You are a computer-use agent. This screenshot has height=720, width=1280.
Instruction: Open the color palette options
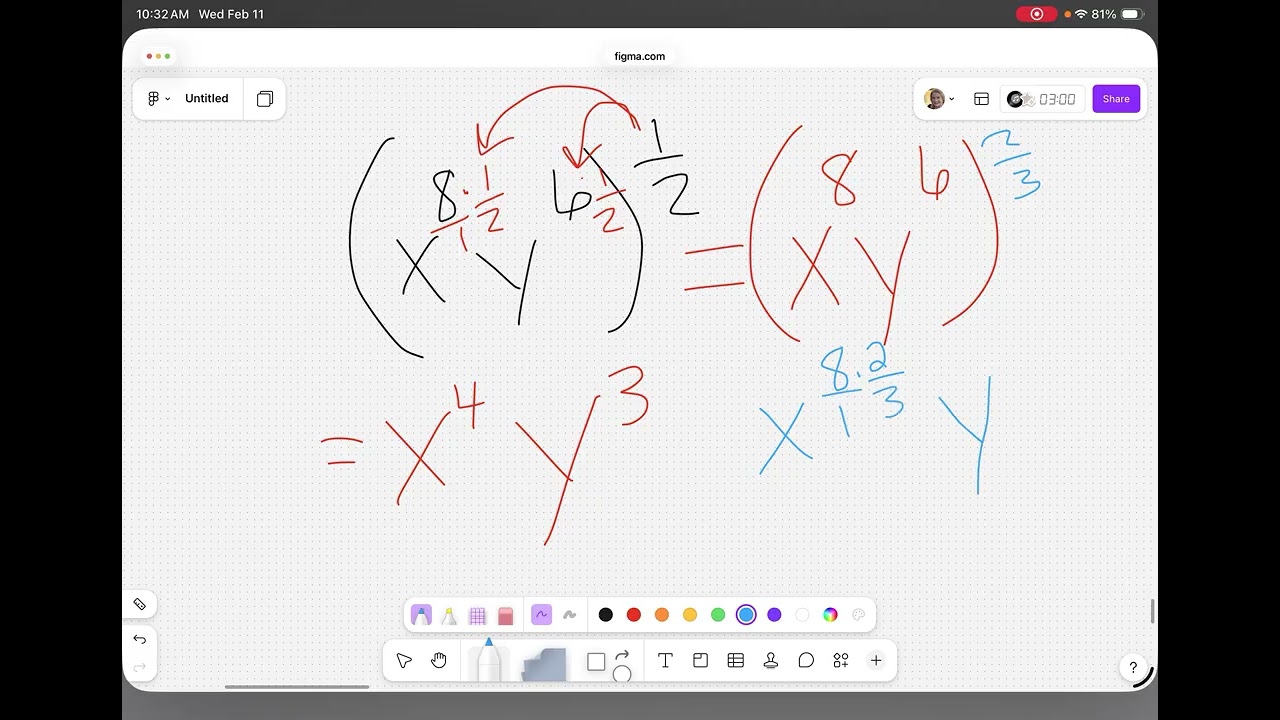tap(858, 615)
